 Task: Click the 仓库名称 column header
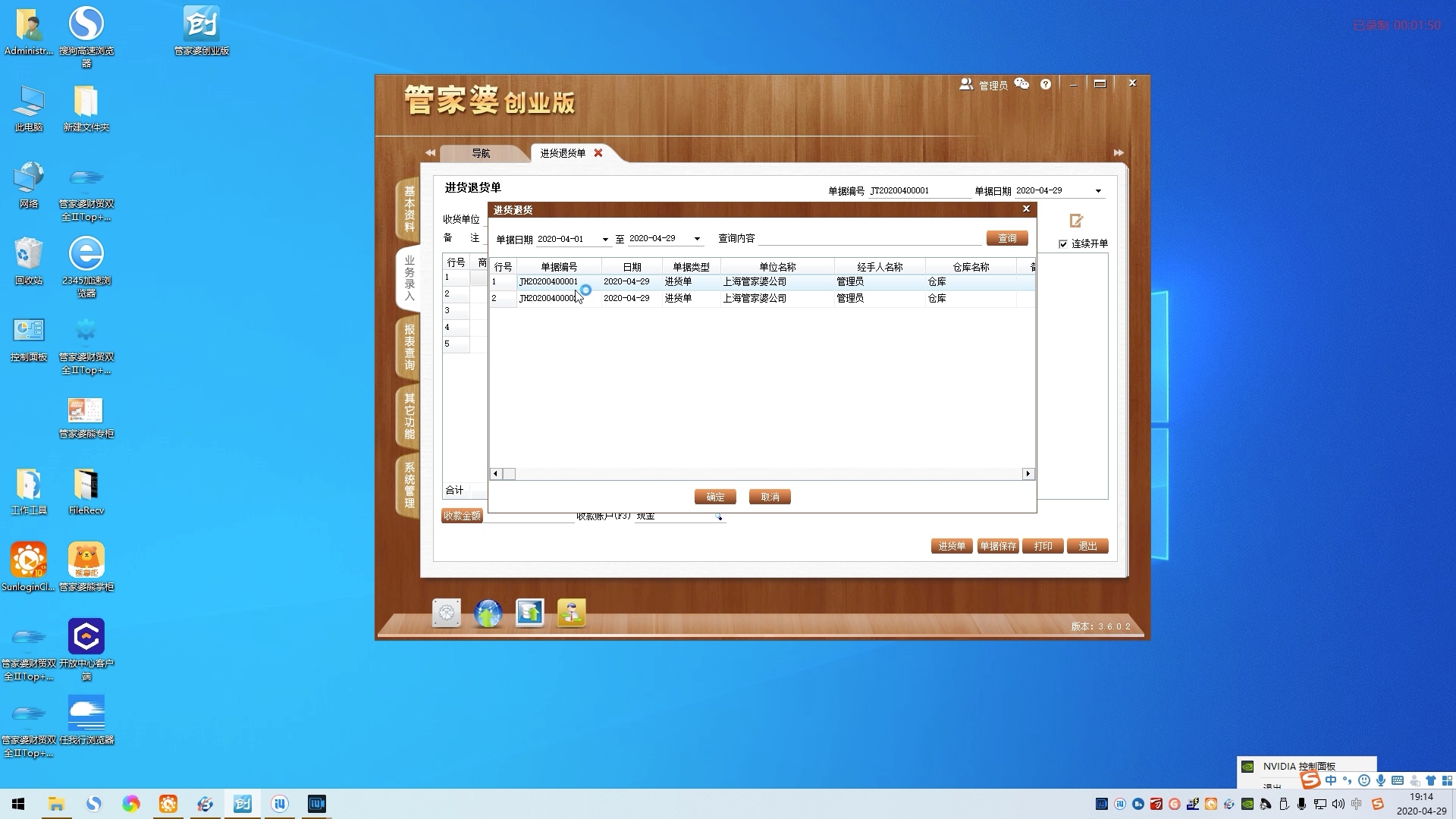971,267
